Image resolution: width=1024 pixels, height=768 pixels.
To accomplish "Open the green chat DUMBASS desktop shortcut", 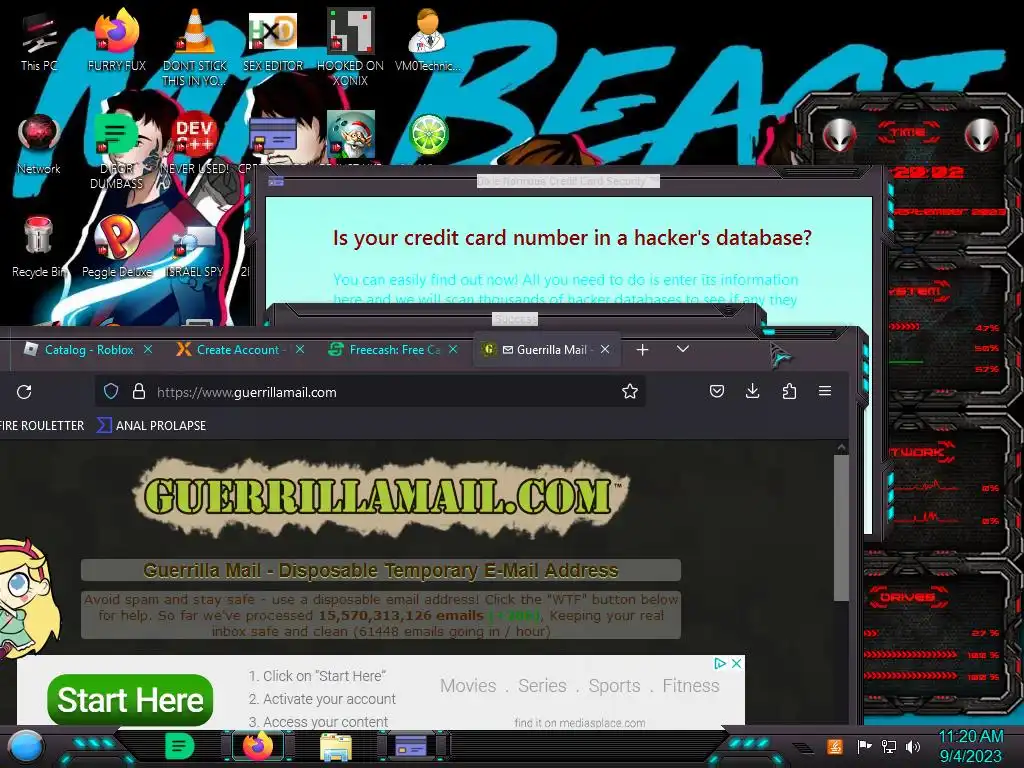I will tap(116, 150).
